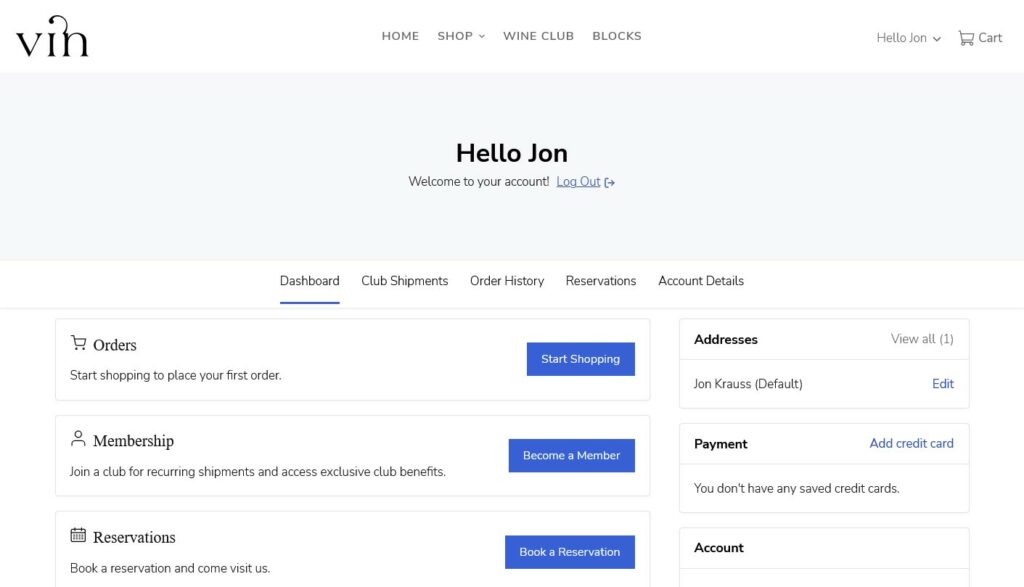
Task: Open the Order History tab
Action: pos(507,281)
